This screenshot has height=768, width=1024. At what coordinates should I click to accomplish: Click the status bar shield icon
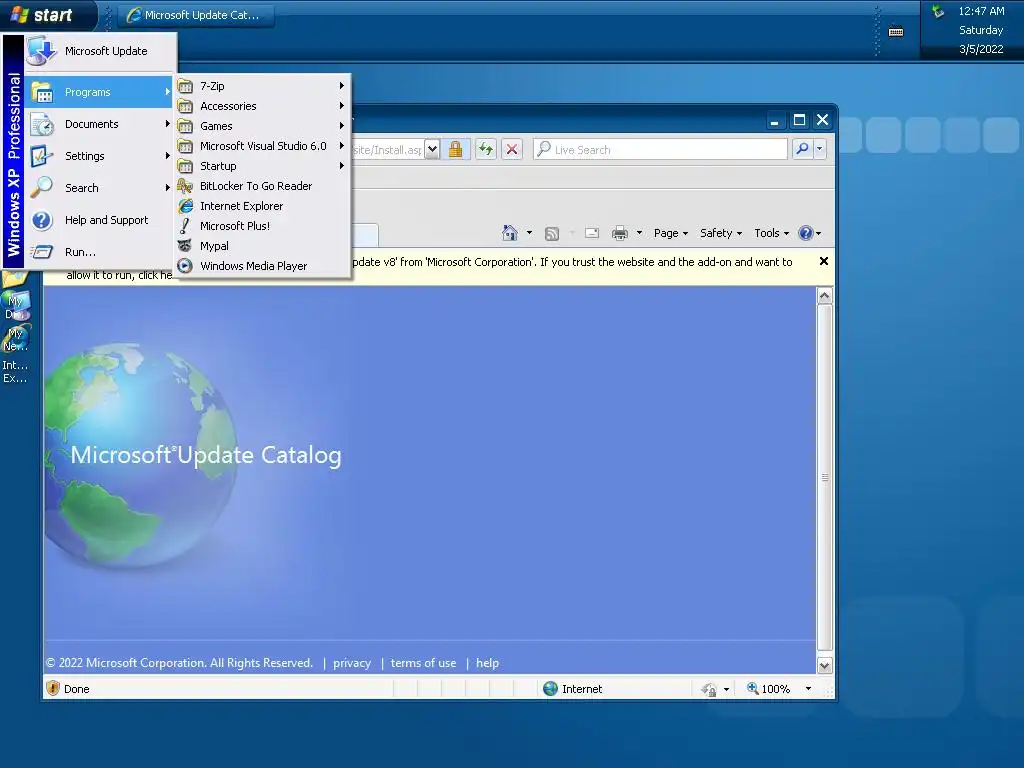pos(53,688)
